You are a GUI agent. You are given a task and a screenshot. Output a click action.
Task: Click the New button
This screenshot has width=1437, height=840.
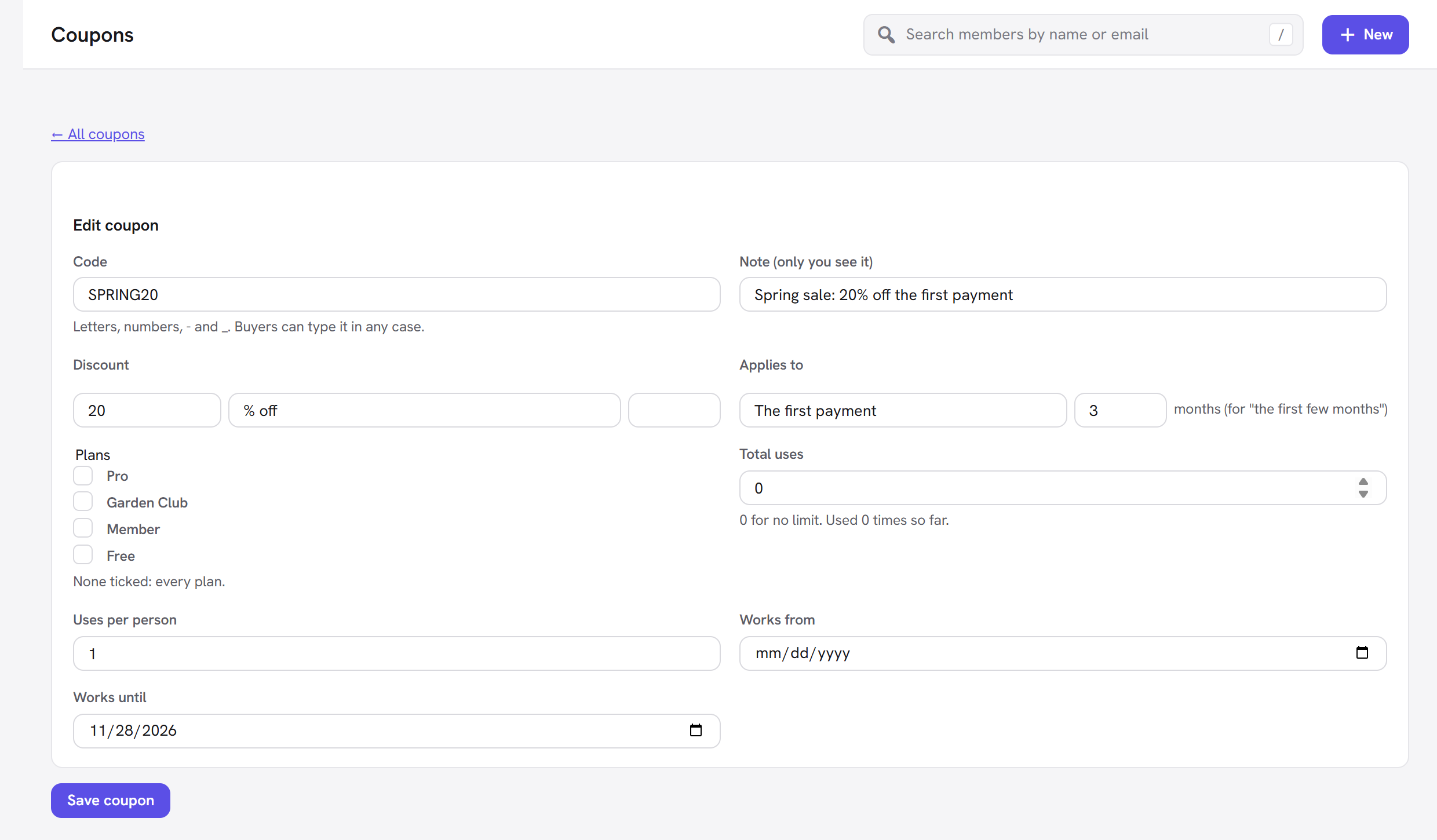coord(1365,35)
